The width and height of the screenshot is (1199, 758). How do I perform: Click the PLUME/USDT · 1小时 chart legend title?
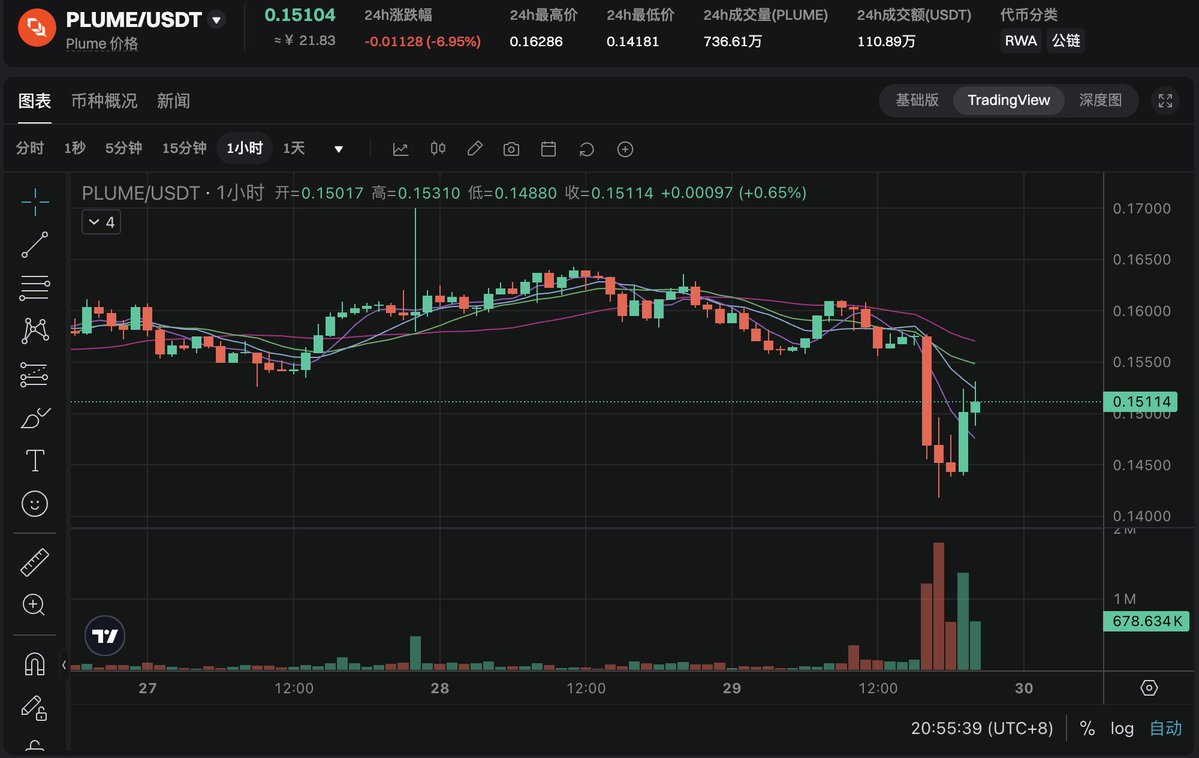coord(173,193)
